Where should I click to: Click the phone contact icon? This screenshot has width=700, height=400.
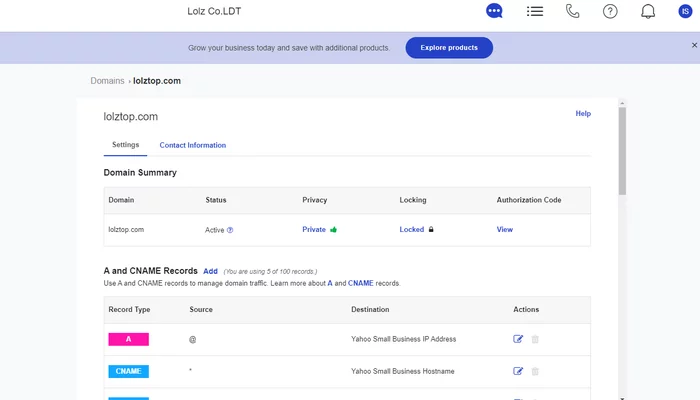pyautogui.click(x=572, y=11)
